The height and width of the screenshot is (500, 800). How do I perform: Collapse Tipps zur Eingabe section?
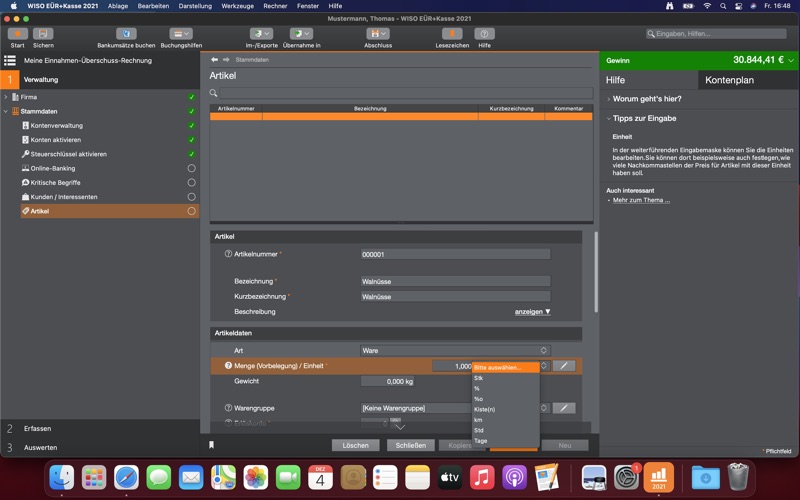644,118
